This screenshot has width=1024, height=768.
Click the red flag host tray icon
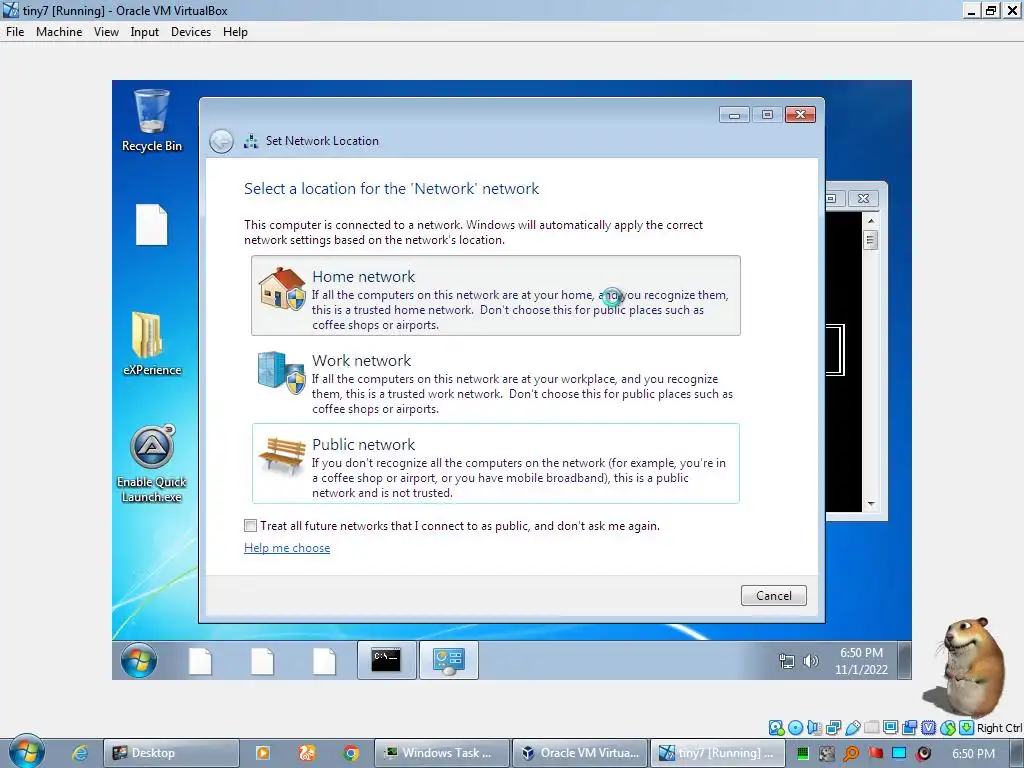876,753
